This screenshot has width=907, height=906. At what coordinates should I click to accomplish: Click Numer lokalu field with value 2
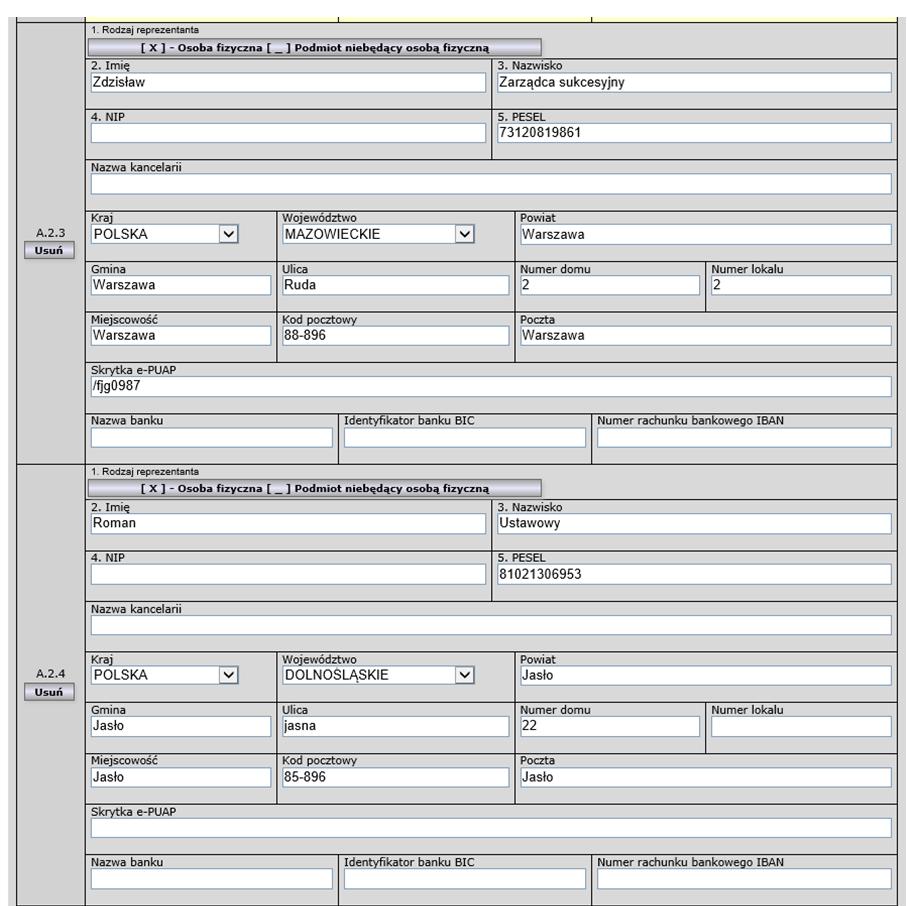[801, 285]
